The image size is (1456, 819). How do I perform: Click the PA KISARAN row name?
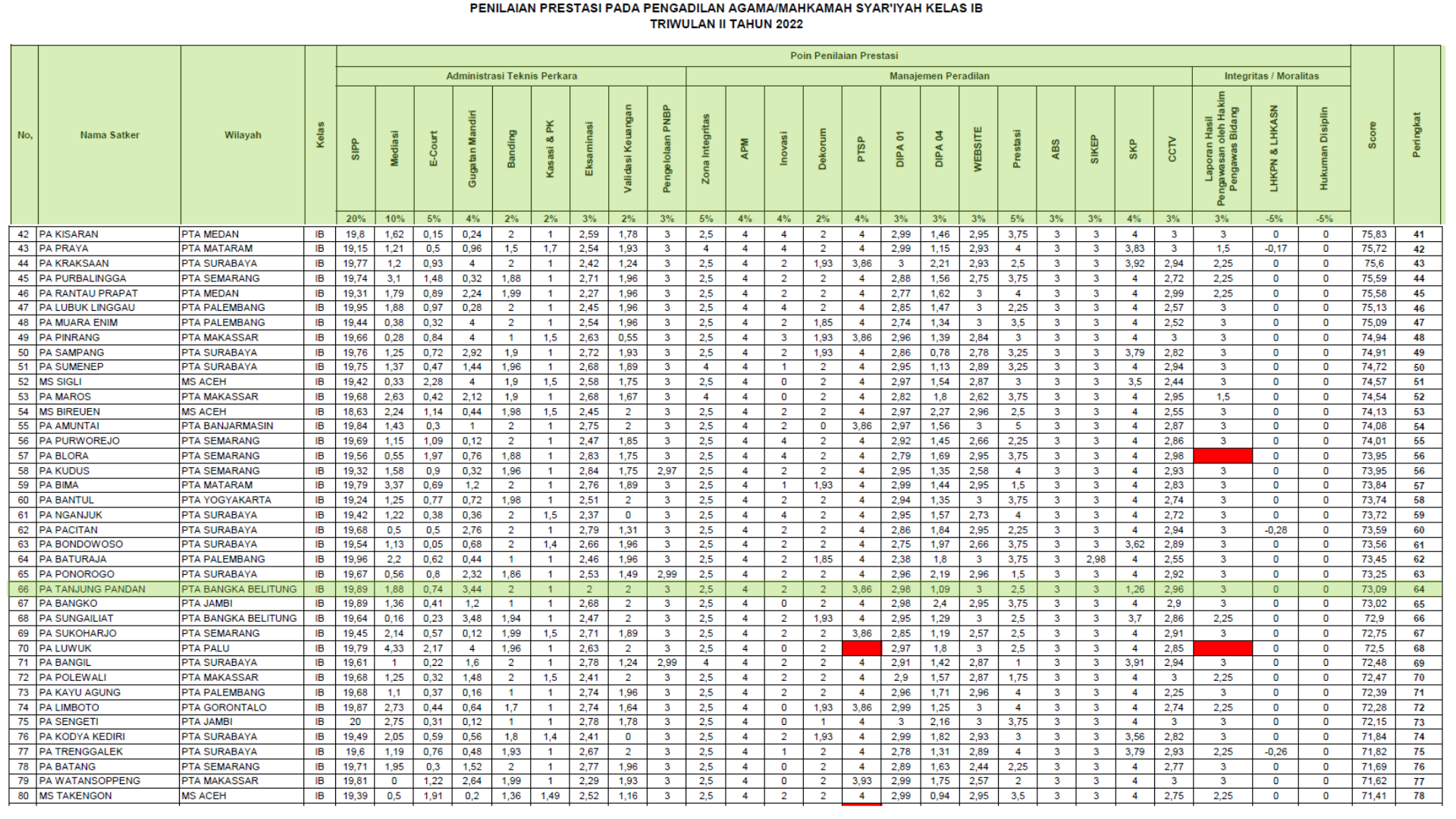click(69, 234)
